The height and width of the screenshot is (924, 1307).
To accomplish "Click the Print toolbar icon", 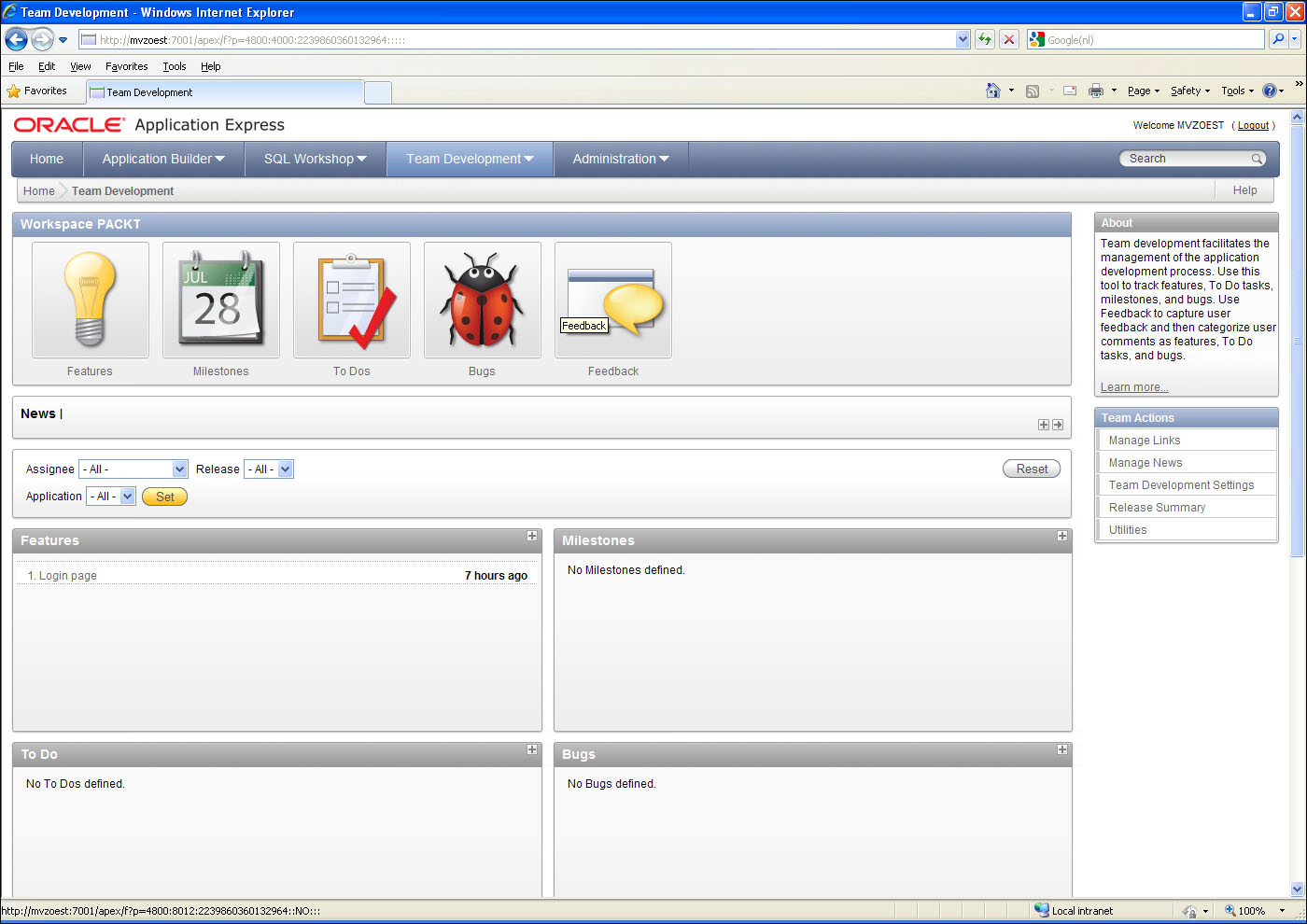I will [1096, 91].
